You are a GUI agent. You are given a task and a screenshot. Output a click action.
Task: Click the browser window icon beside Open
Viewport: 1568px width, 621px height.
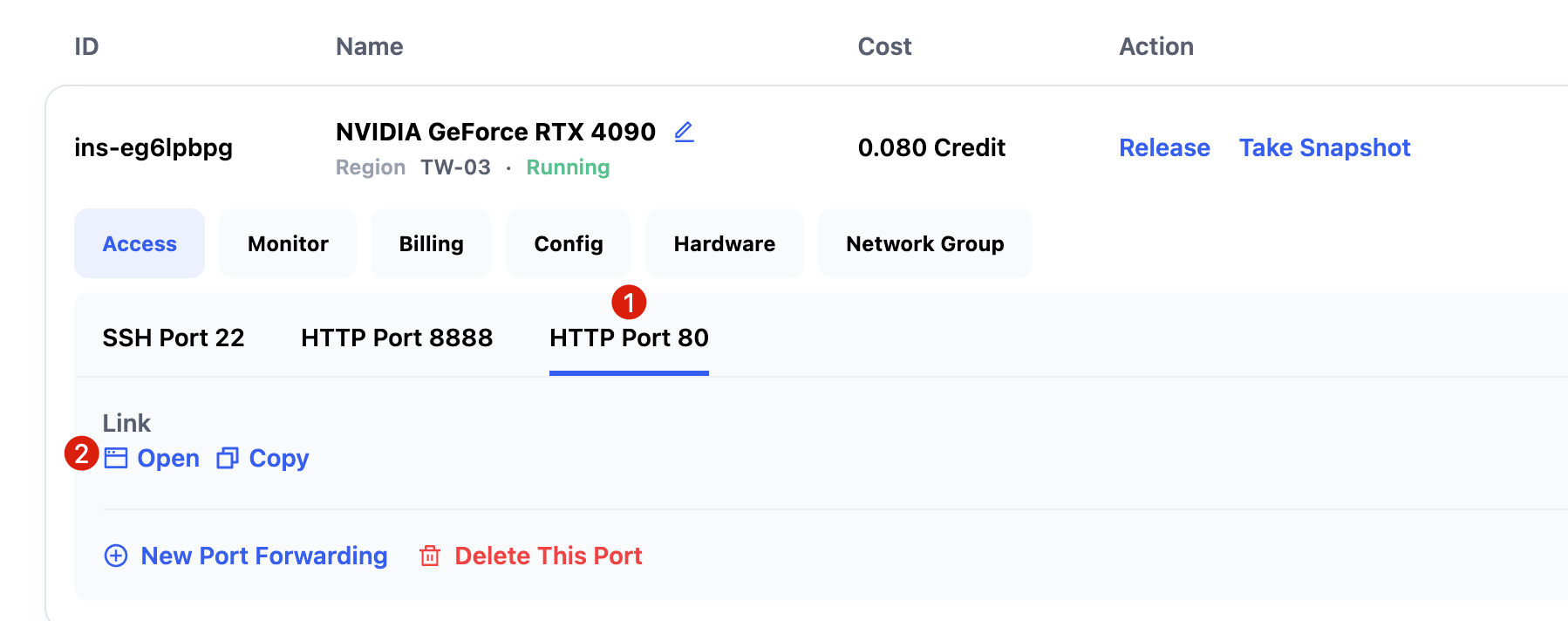[116, 458]
